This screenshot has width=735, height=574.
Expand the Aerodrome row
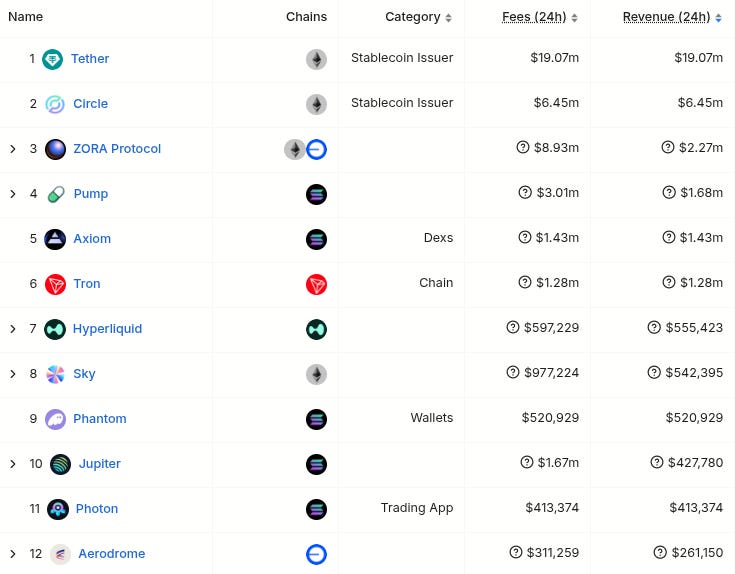13,554
